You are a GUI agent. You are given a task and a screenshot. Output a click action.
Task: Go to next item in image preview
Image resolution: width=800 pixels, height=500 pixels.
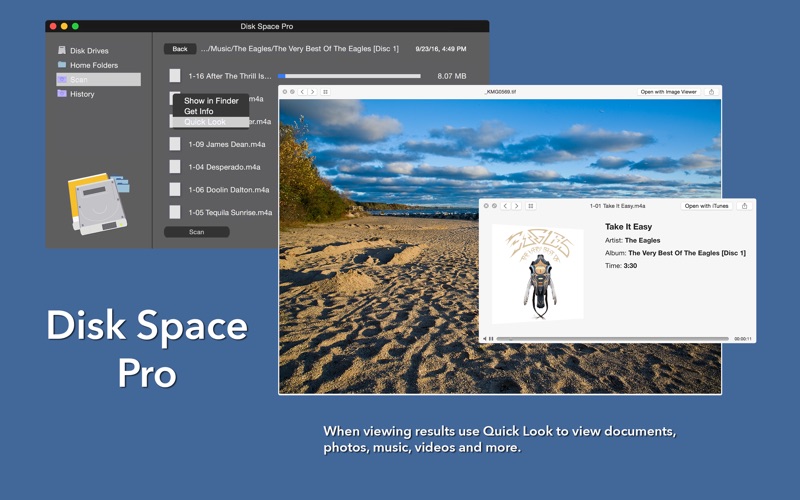point(313,92)
